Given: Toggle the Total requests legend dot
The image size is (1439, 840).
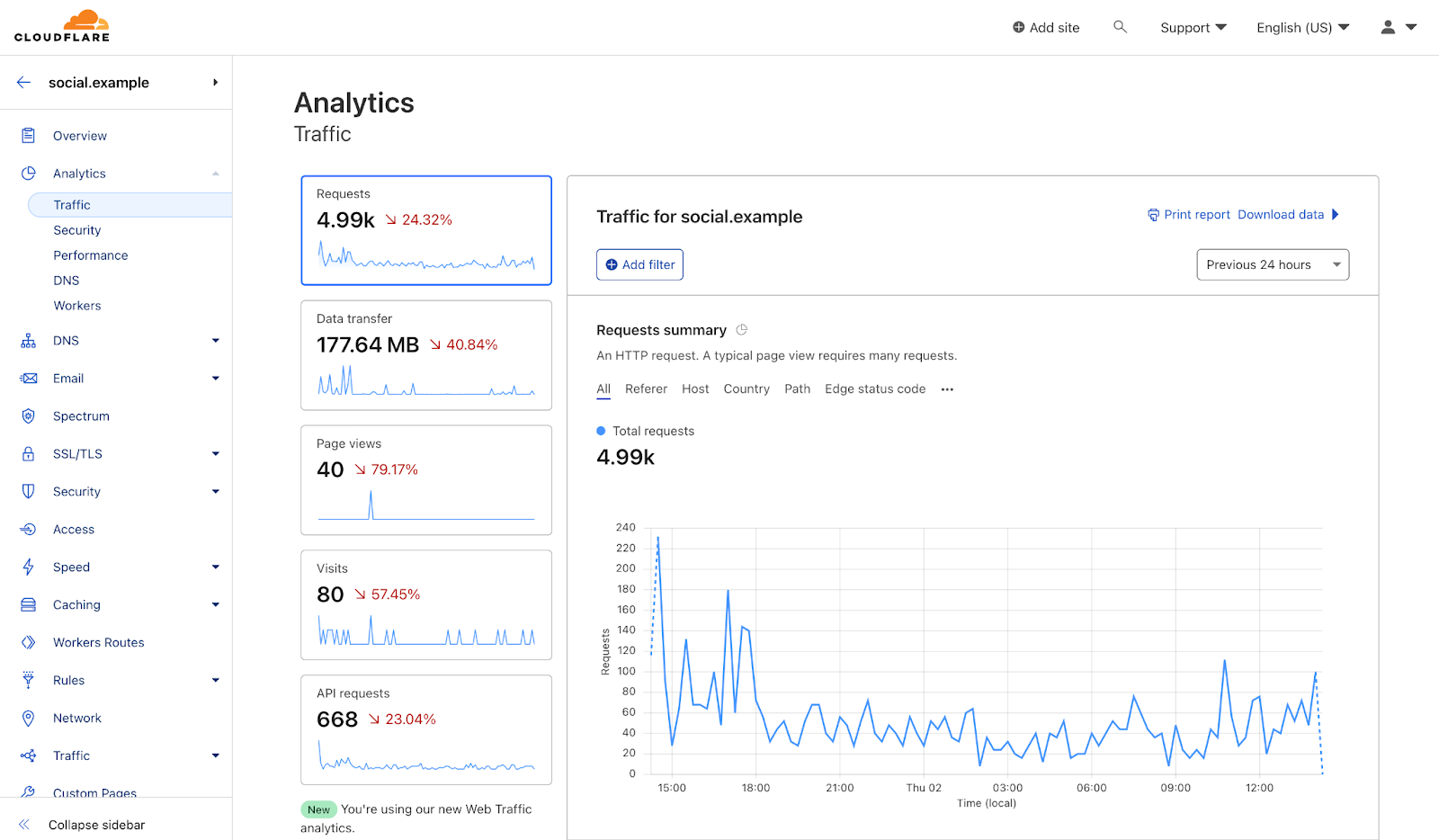Looking at the screenshot, I should (x=601, y=432).
